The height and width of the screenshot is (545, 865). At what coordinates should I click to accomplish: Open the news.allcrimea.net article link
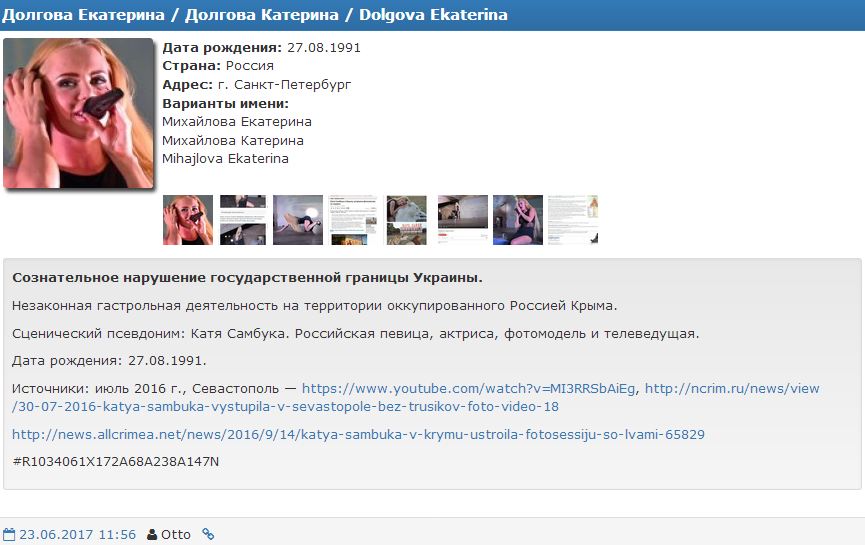(x=358, y=434)
